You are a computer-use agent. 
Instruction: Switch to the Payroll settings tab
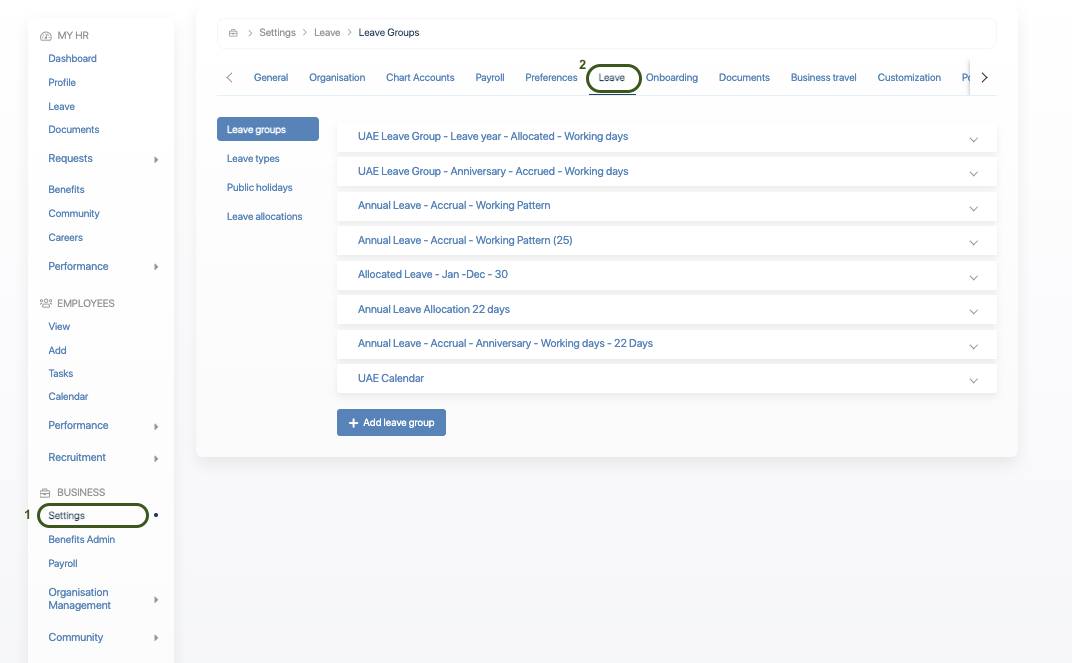(x=489, y=78)
